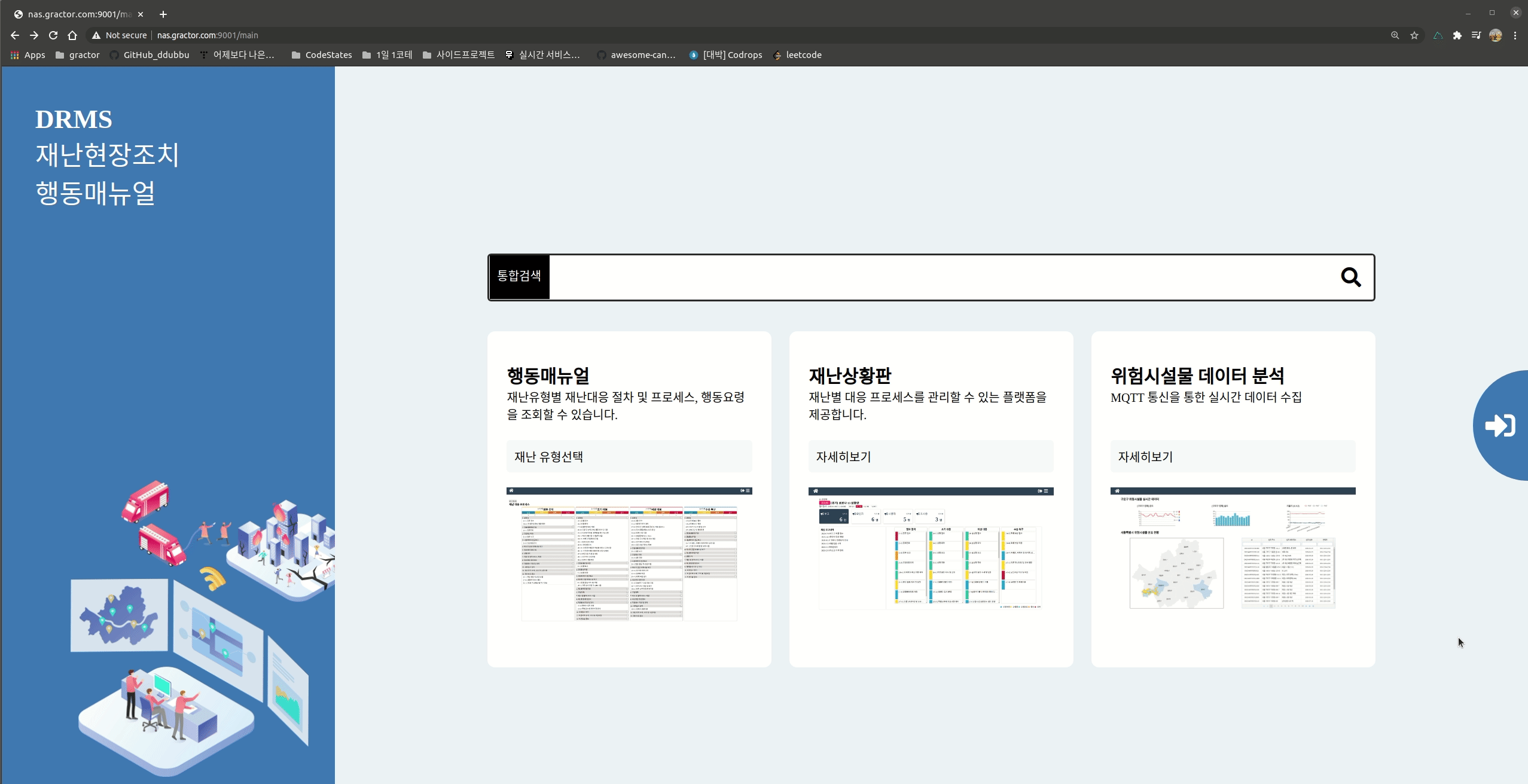Click the profile avatar icon
The image size is (1528, 784).
(x=1495, y=35)
